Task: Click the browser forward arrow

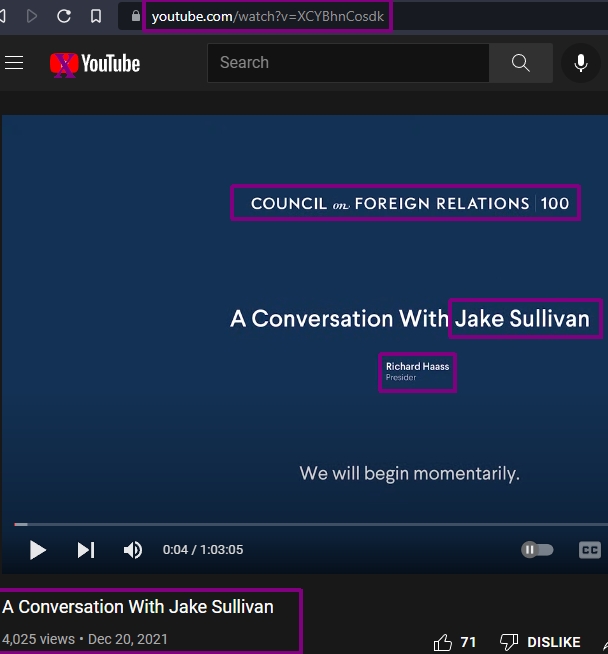Action: (x=32, y=16)
